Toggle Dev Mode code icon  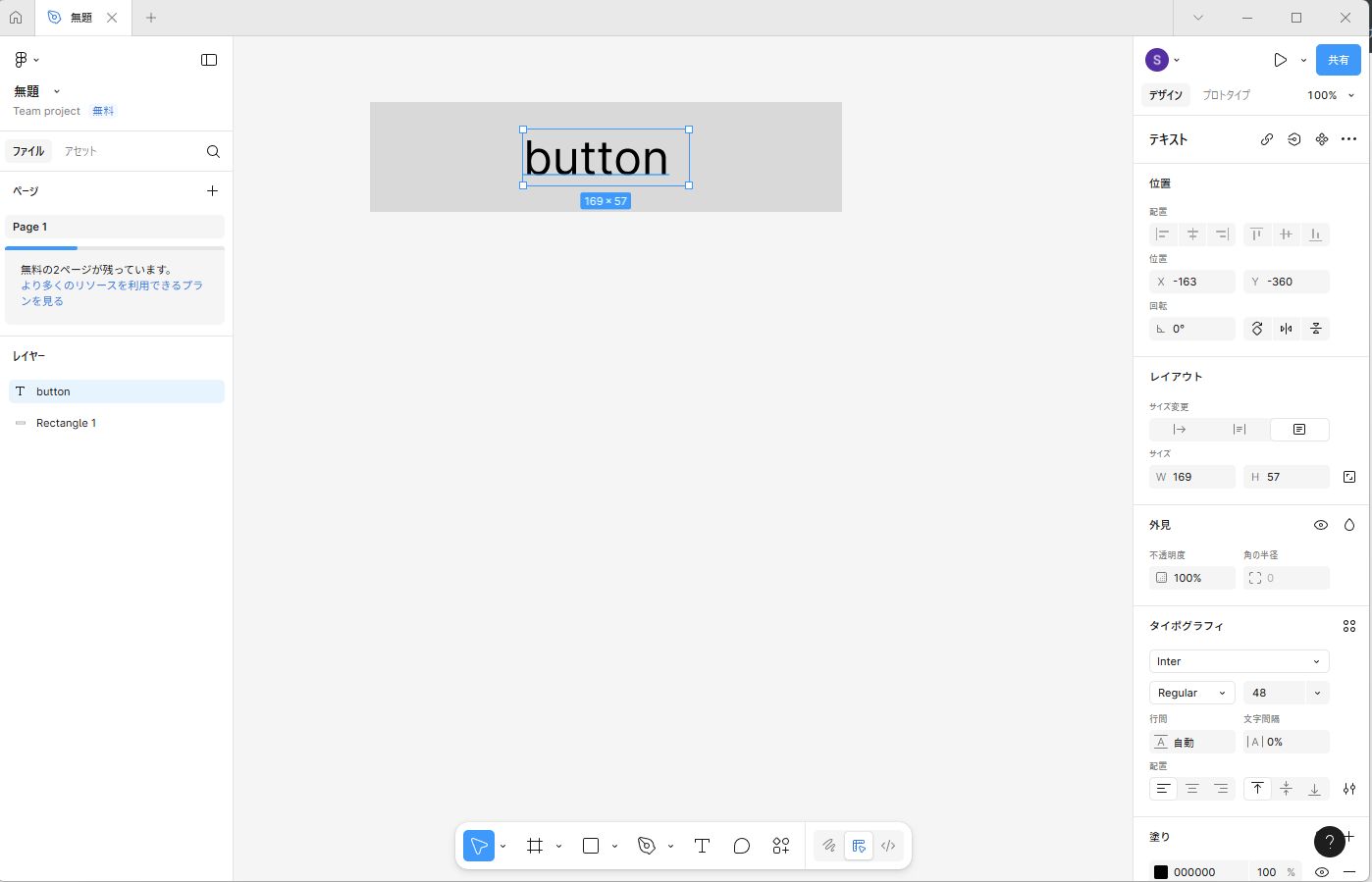click(888, 846)
